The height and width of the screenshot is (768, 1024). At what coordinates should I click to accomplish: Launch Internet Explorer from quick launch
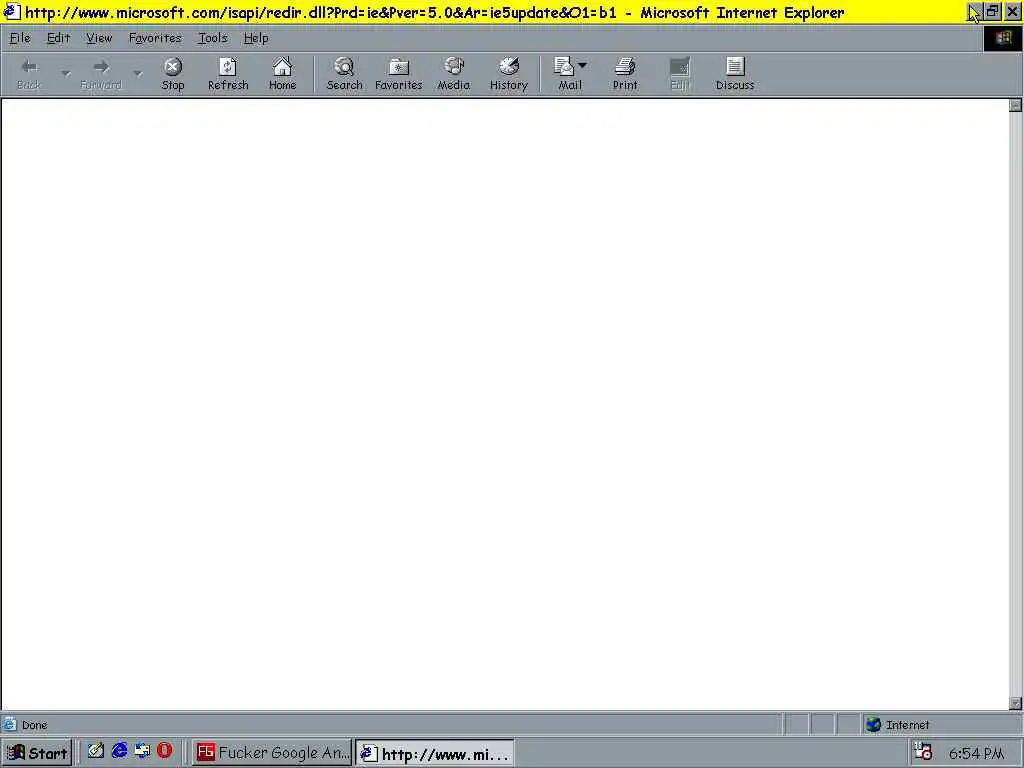(119, 751)
